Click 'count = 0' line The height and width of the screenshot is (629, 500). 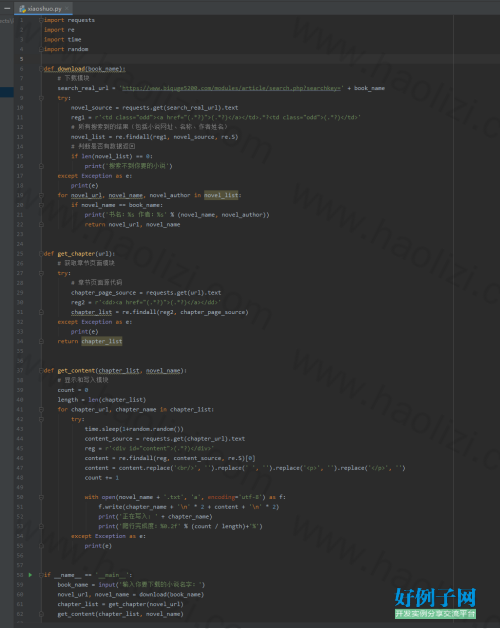click(x=73, y=390)
